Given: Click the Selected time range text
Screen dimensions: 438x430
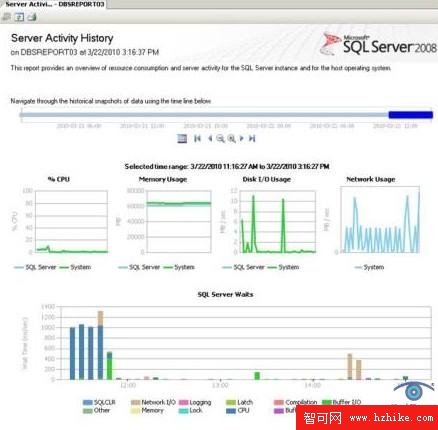Looking at the screenshot, I should [x=227, y=166].
